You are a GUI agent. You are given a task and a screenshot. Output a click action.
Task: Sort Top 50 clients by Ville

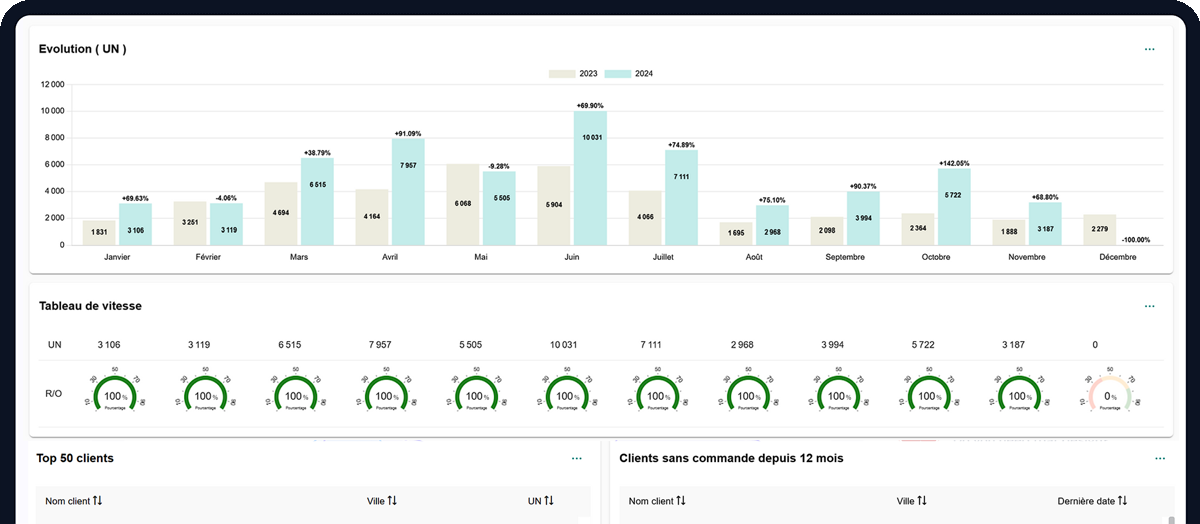pos(392,500)
